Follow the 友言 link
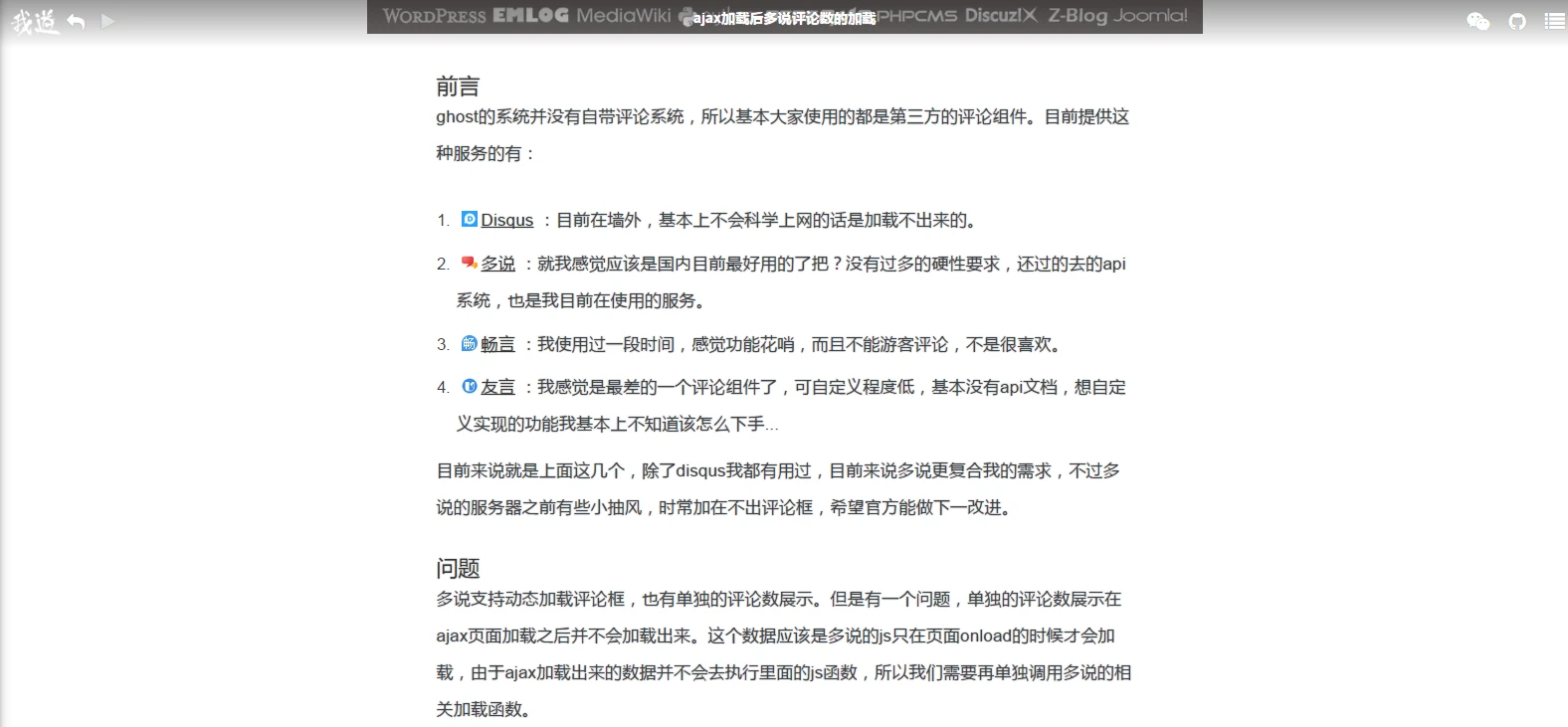 coord(497,387)
